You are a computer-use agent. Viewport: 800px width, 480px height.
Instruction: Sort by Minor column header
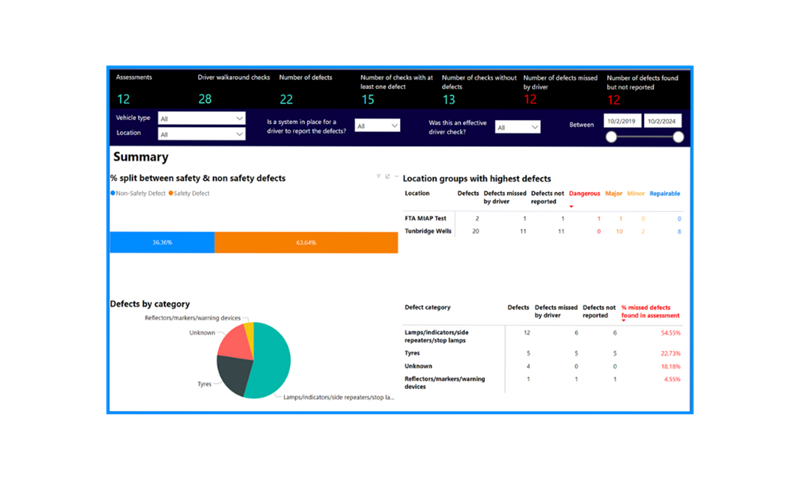coord(636,193)
